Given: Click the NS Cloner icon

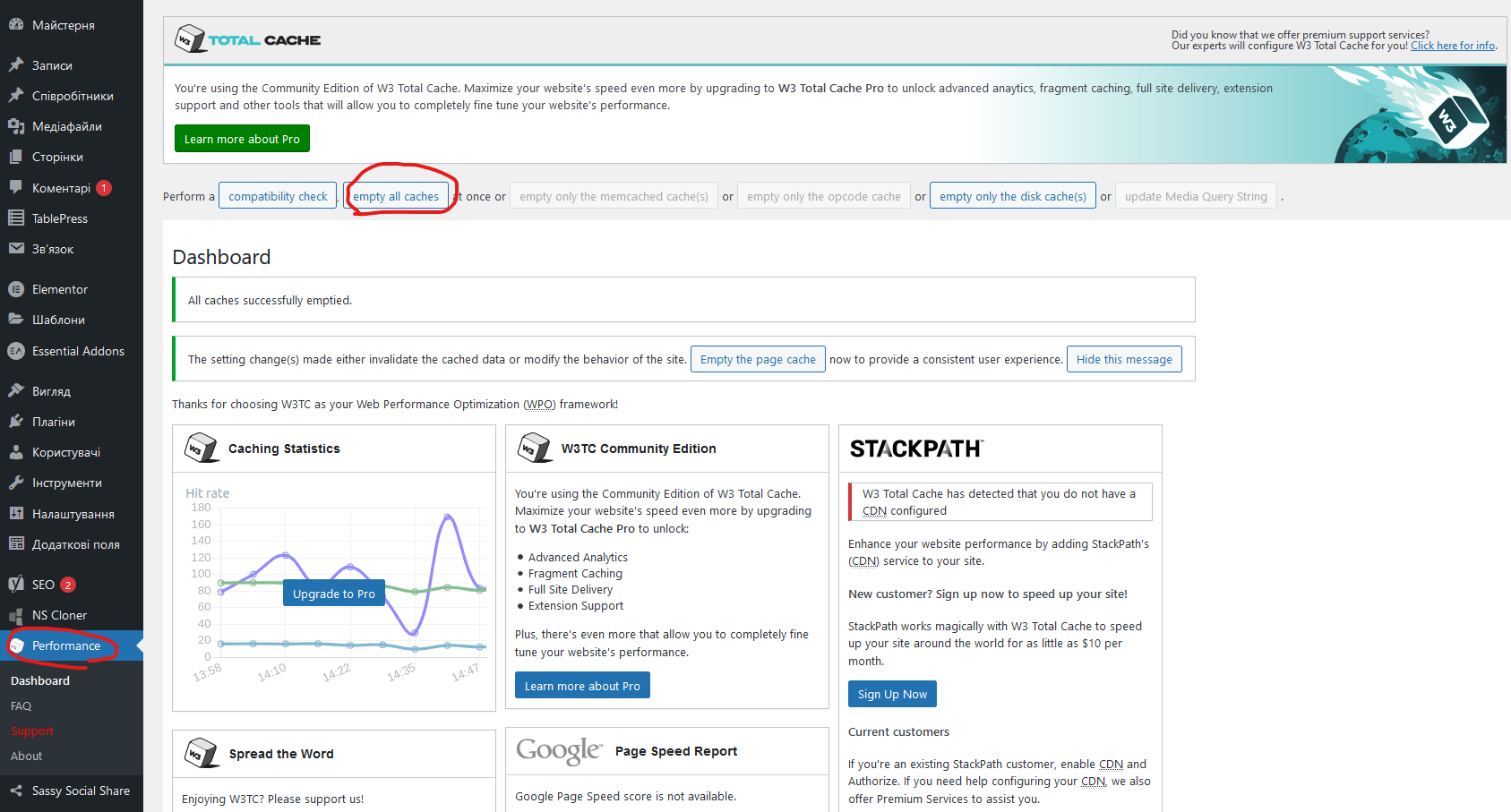Looking at the screenshot, I should [x=16, y=615].
